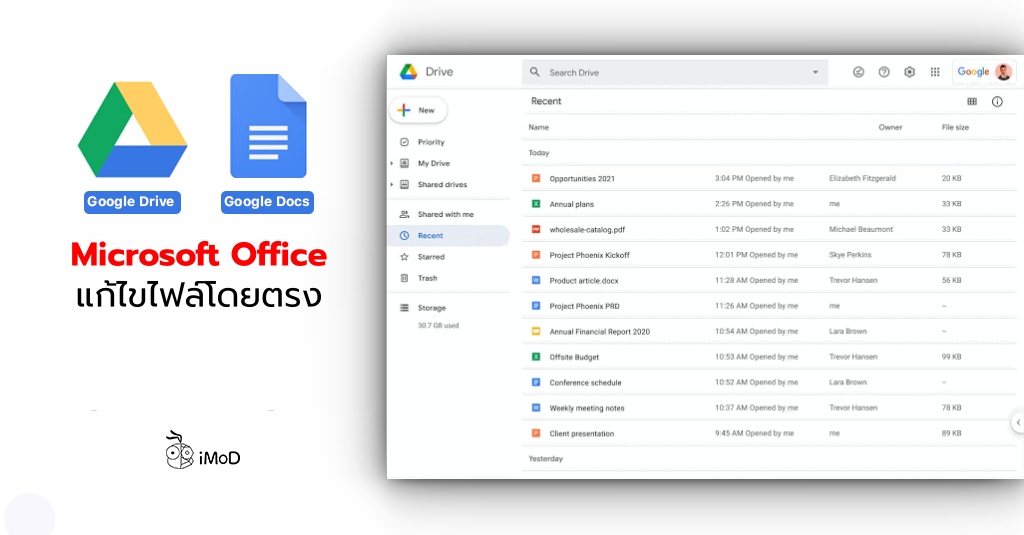Open the Google apps grid icon
Screen dimensions: 1024x535
coord(935,72)
